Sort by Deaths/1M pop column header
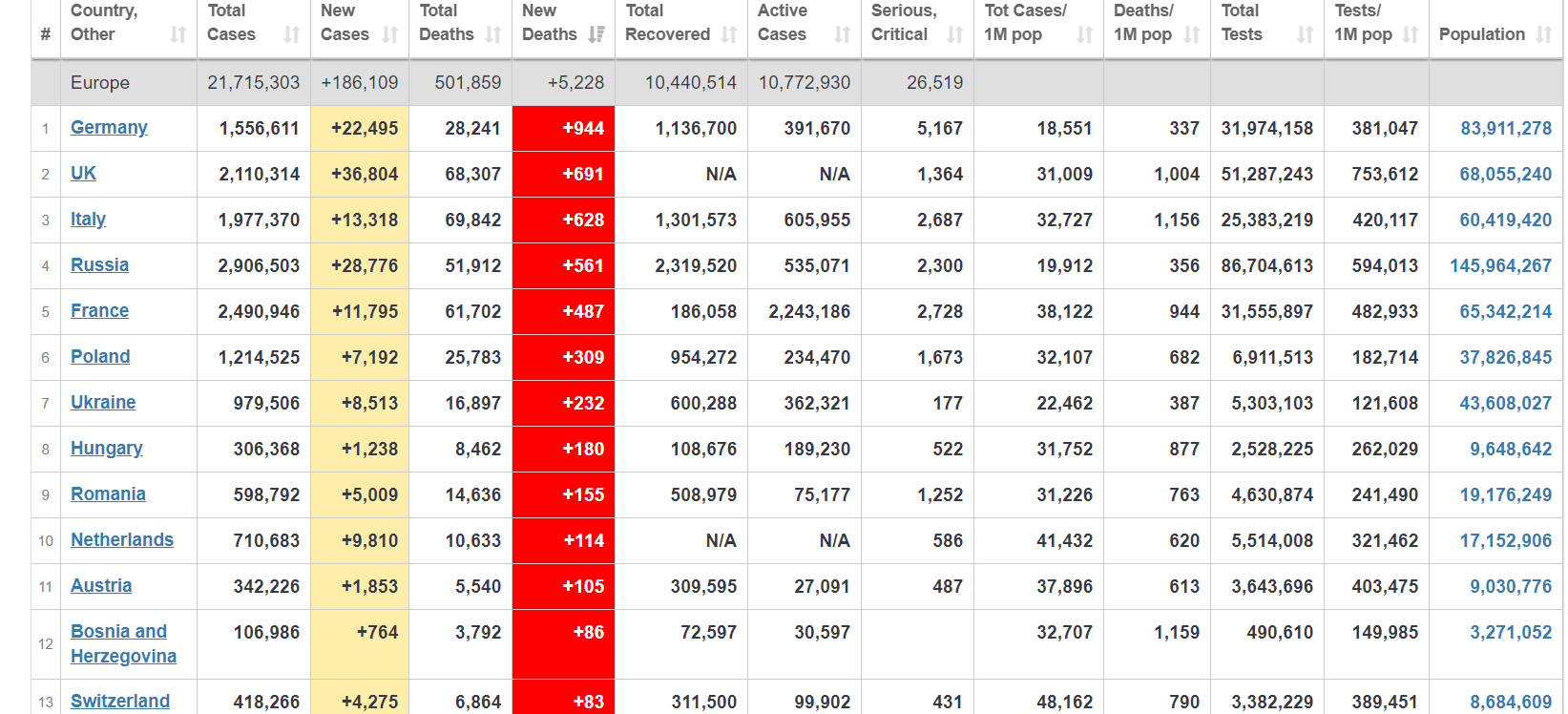This screenshot has width=1568, height=714. point(1143,23)
